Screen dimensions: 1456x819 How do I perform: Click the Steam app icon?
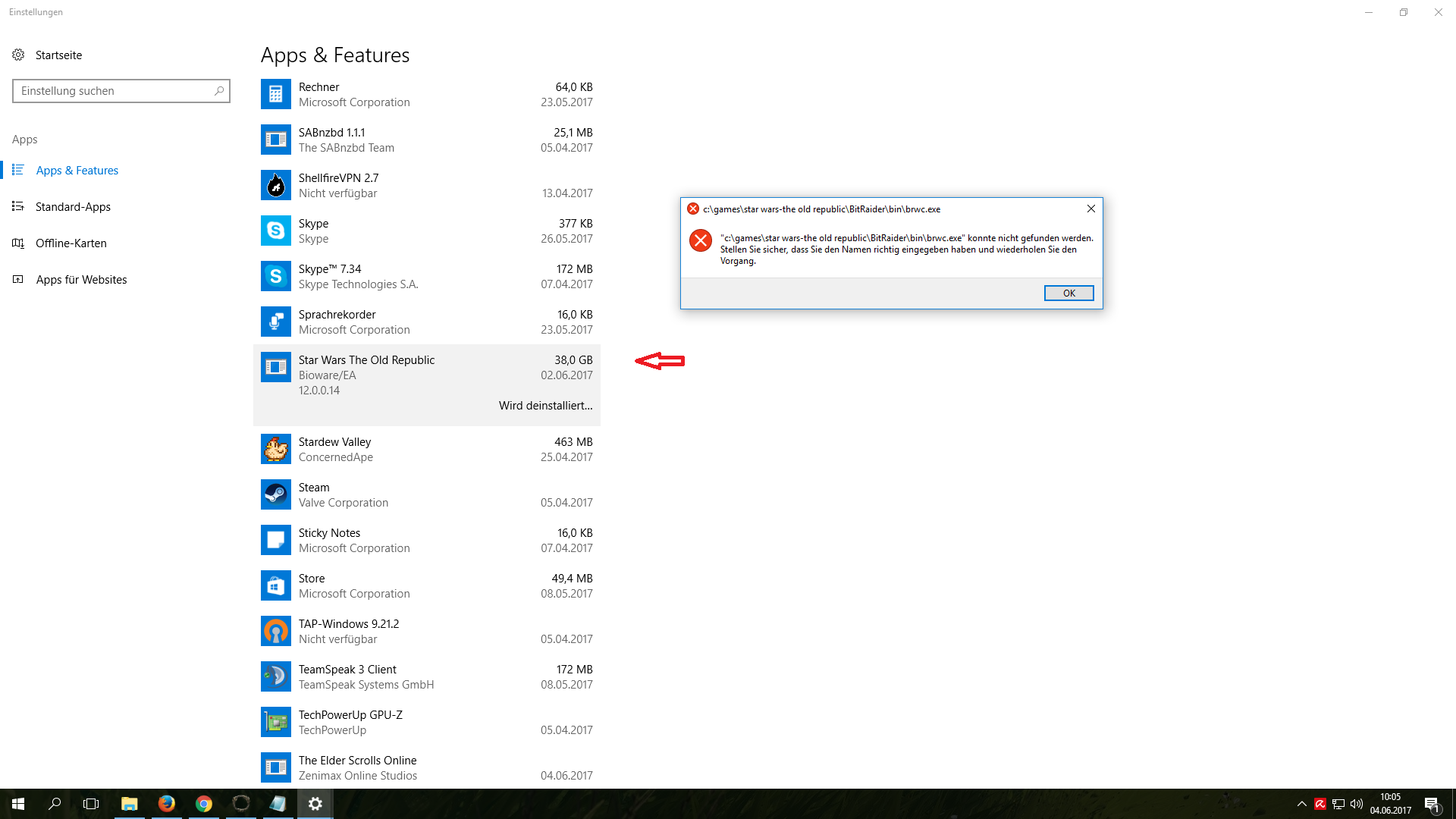pyautogui.click(x=275, y=494)
